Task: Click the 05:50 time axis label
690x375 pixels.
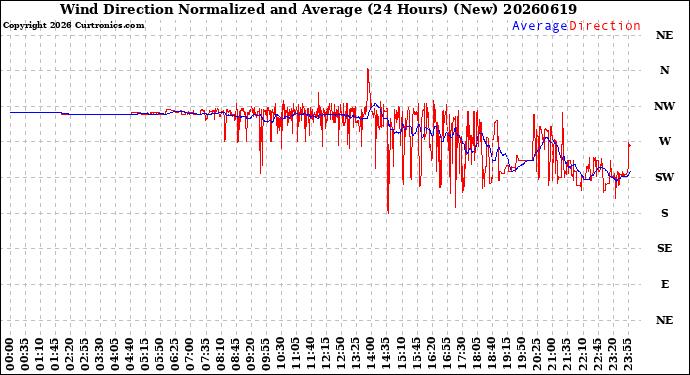Action: coord(160,355)
